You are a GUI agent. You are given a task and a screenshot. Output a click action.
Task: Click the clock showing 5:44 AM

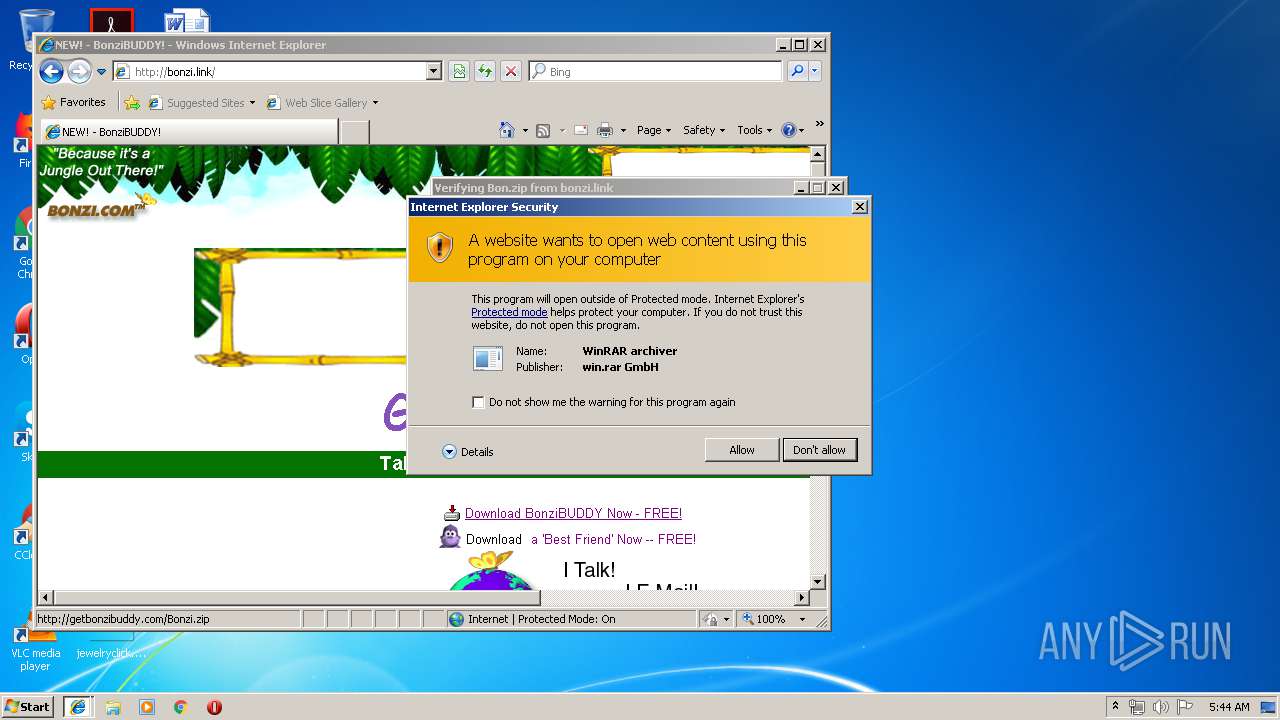pyautogui.click(x=1229, y=707)
